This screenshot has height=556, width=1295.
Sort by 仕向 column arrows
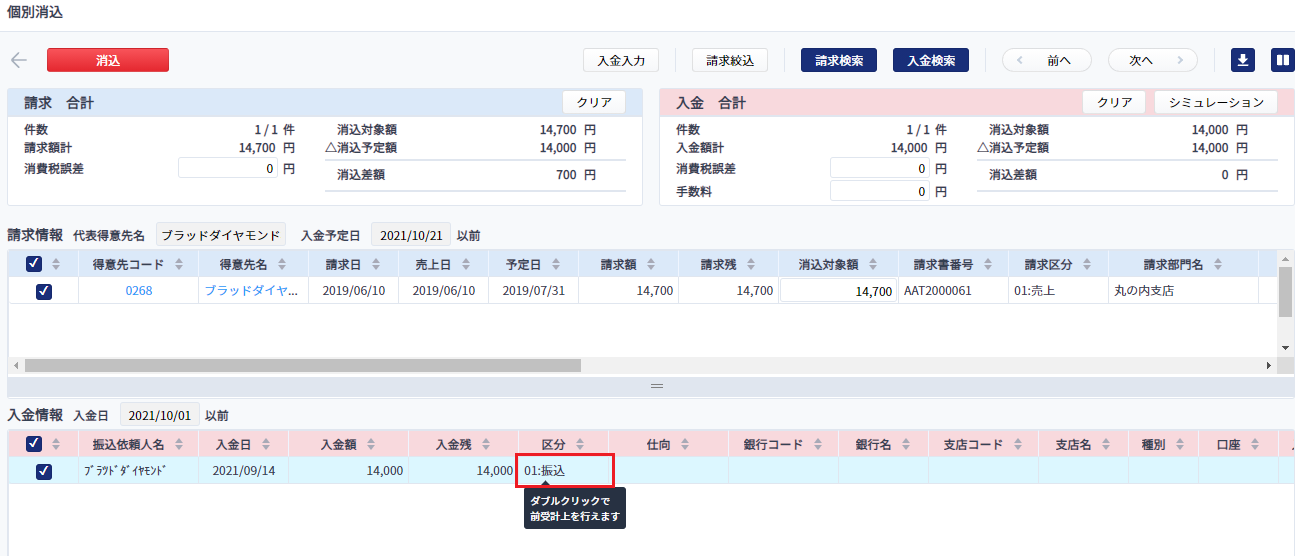(685, 444)
